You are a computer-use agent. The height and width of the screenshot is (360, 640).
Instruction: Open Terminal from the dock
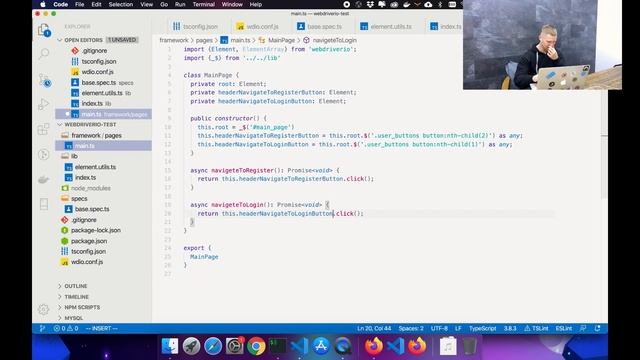[278, 347]
